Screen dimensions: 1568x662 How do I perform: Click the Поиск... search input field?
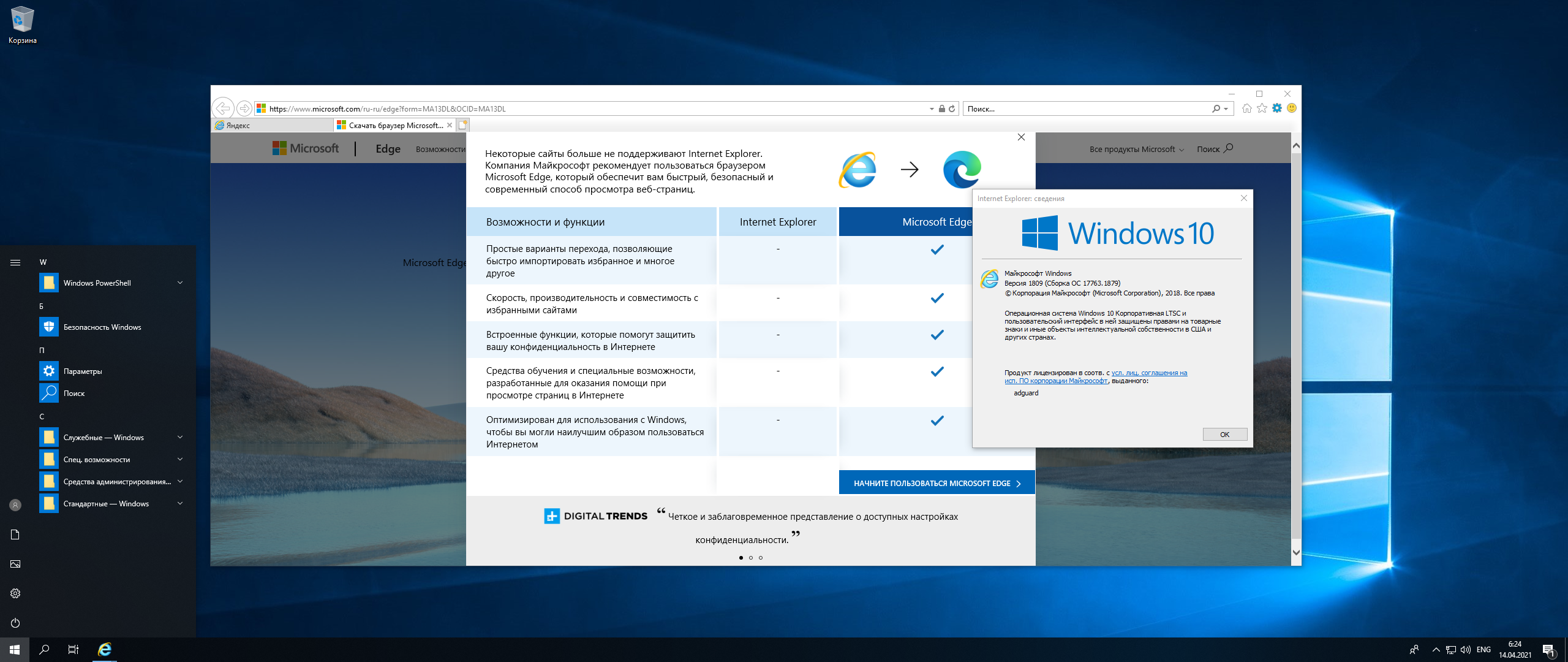click(1085, 108)
